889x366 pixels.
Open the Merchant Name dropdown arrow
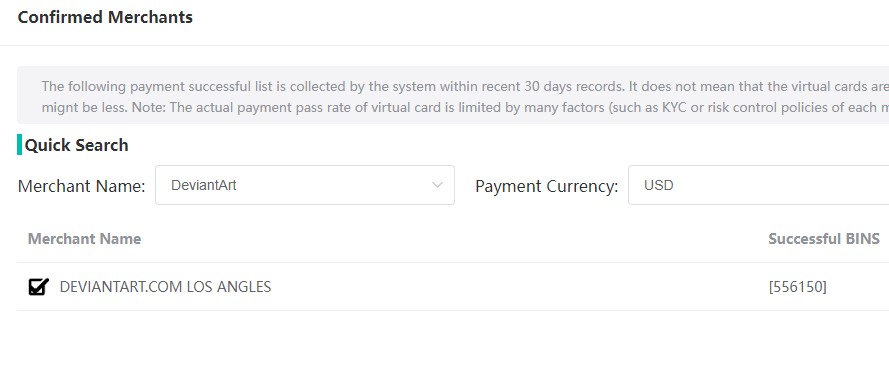coord(437,185)
